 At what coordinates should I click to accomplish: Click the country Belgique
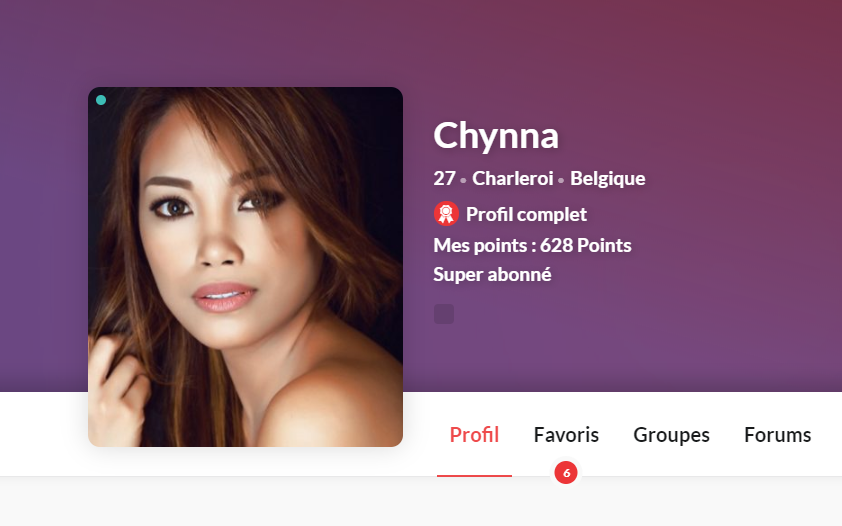608,178
